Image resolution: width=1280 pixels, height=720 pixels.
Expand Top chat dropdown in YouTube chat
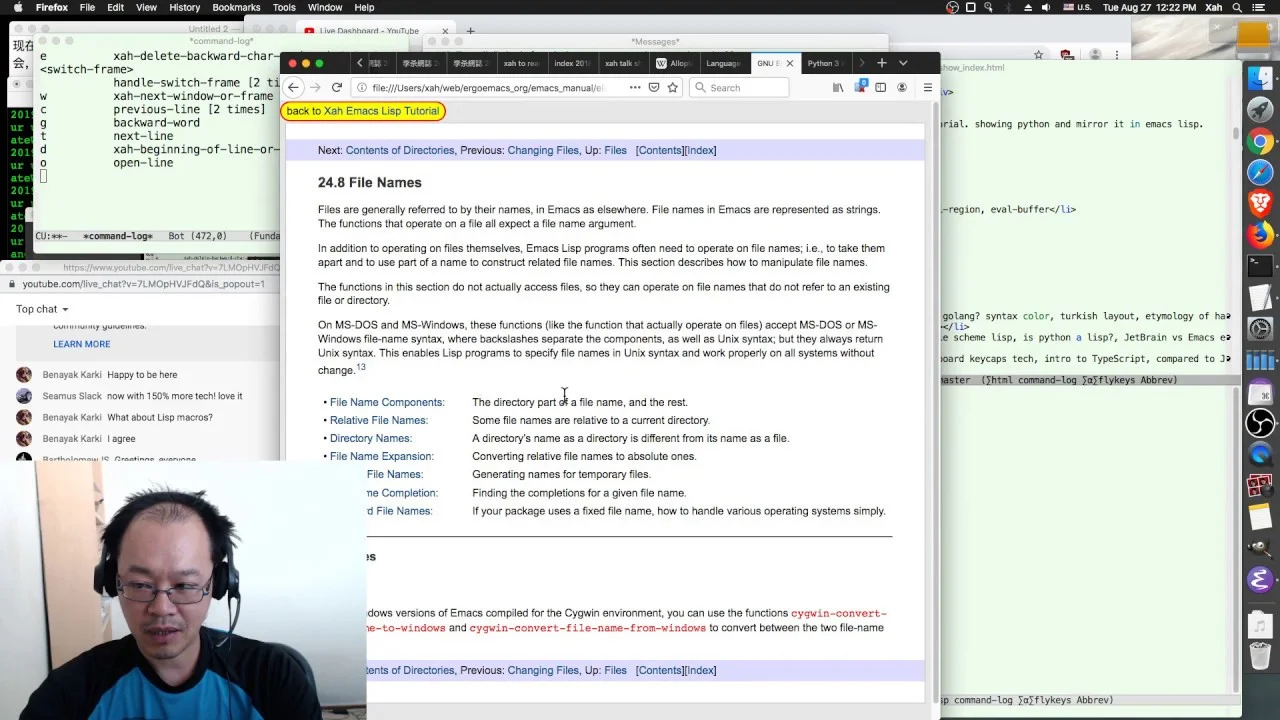[x=42, y=309]
